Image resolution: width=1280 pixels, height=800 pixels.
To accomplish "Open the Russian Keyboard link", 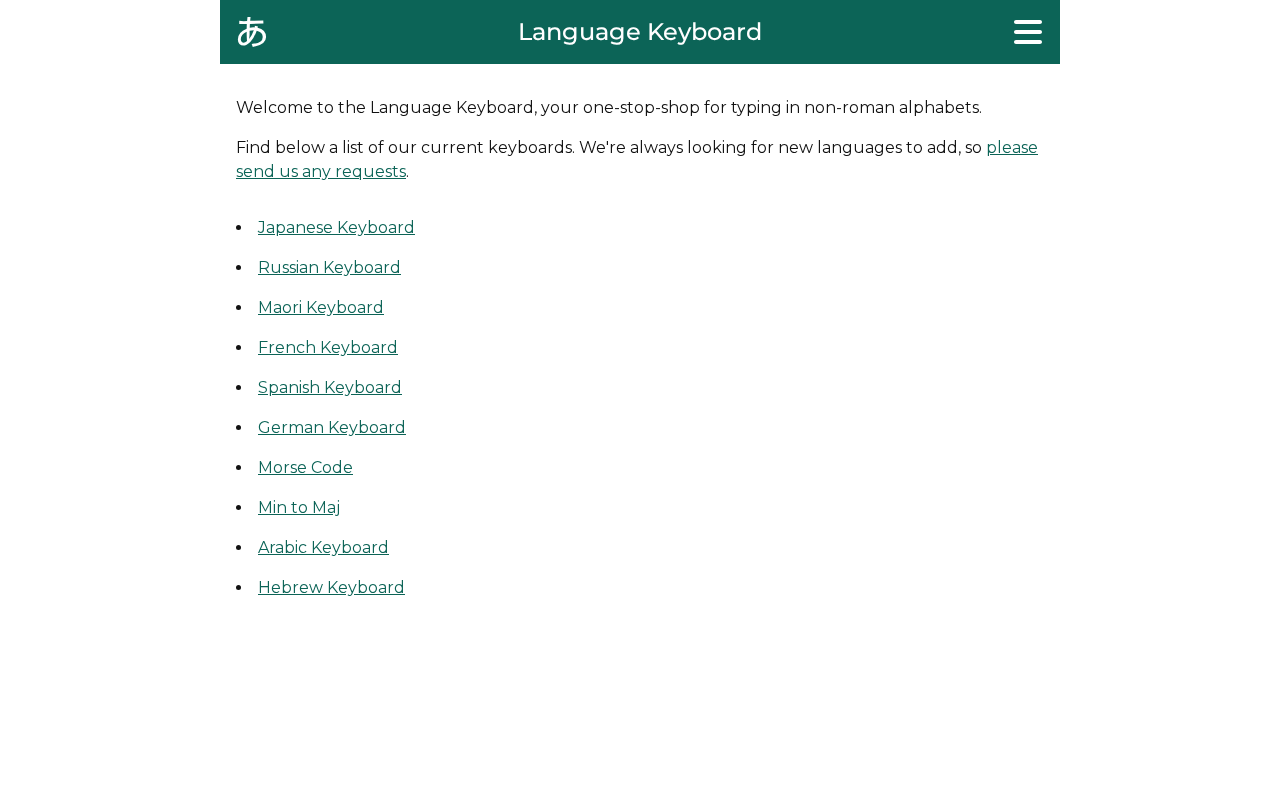I will [x=329, y=267].
